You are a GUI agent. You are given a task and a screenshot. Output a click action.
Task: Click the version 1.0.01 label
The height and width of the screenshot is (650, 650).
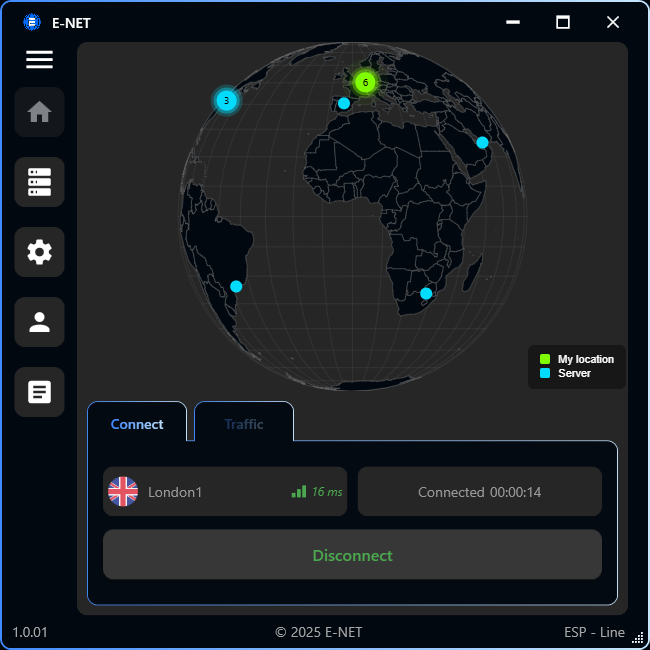30,633
